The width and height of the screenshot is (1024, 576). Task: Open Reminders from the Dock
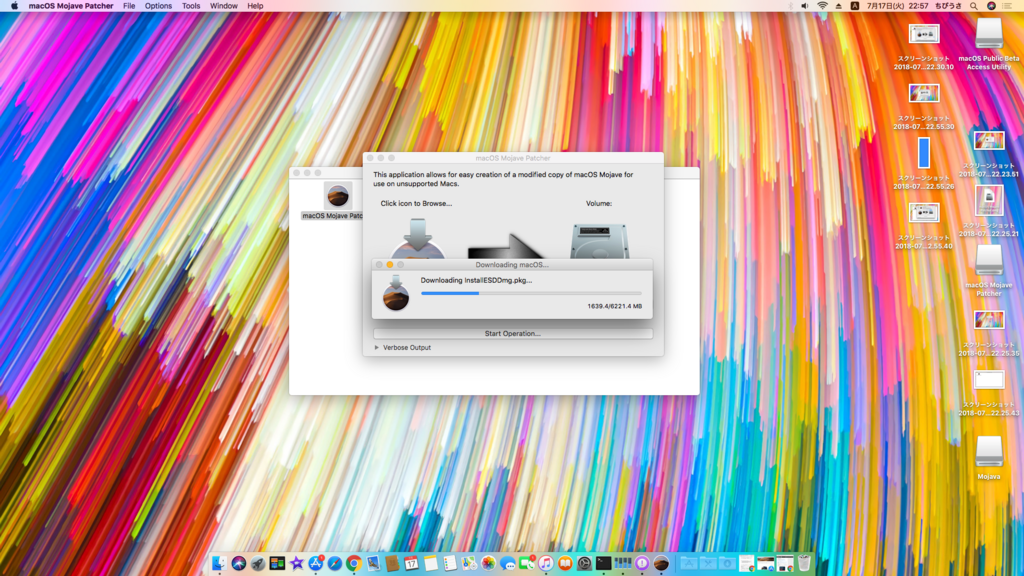click(450, 563)
